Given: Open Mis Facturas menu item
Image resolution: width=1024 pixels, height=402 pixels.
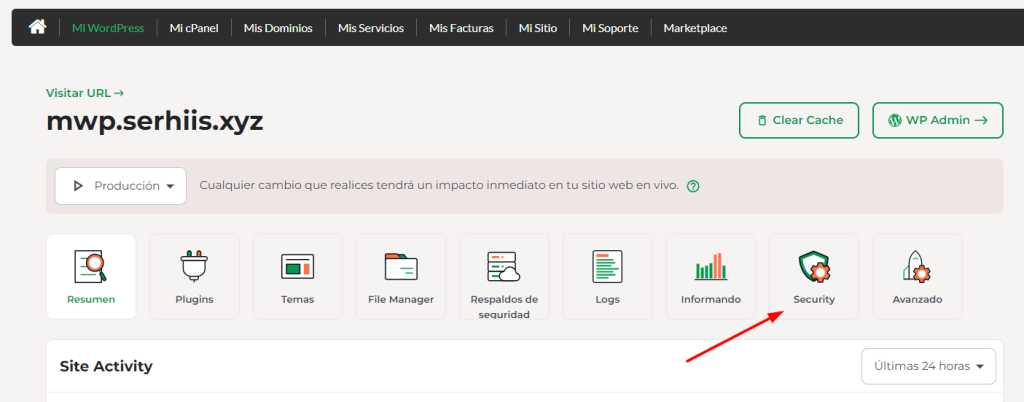Looking at the screenshot, I should (x=461, y=28).
